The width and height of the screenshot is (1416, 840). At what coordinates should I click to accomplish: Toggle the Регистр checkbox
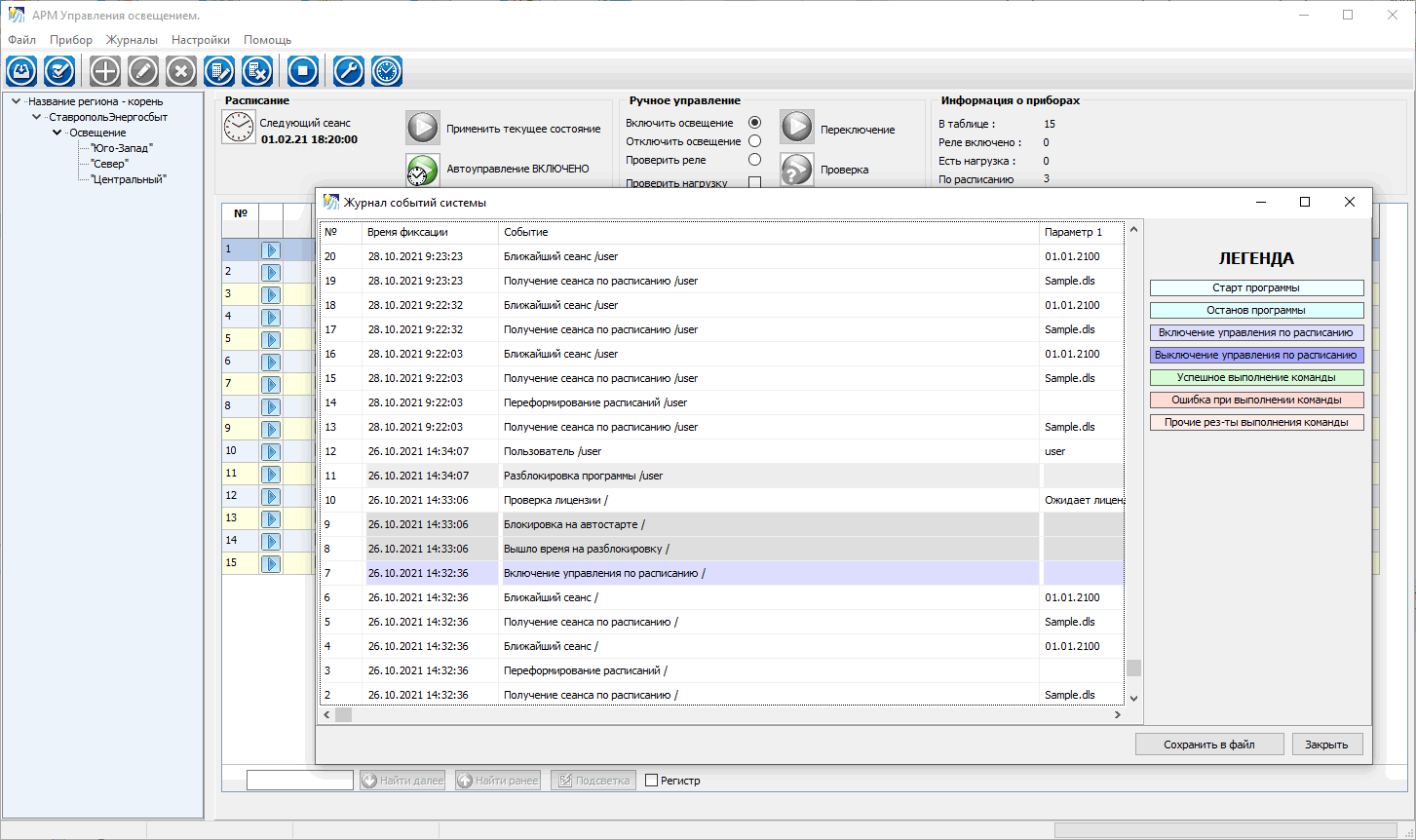652,781
